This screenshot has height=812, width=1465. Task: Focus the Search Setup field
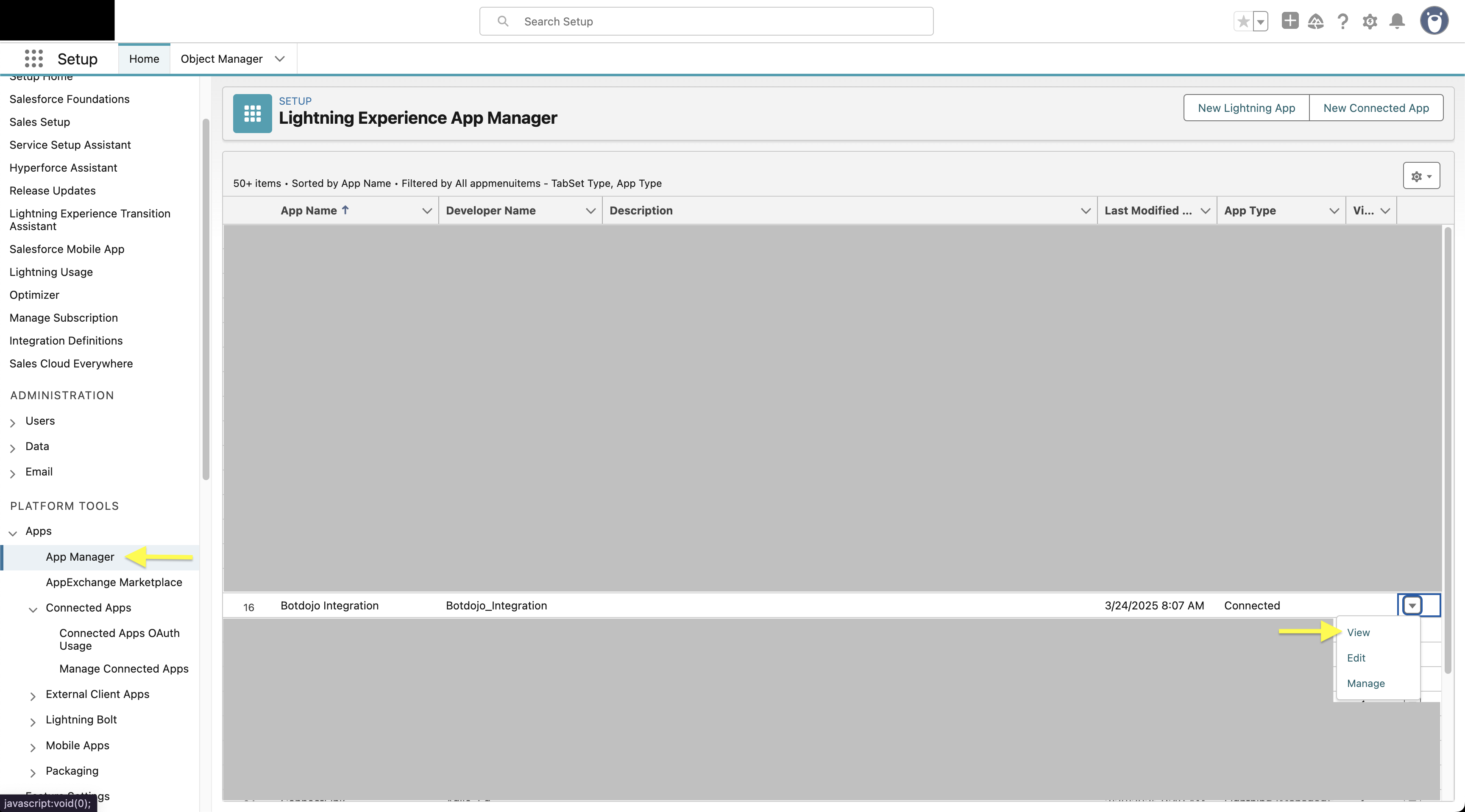tap(706, 21)
